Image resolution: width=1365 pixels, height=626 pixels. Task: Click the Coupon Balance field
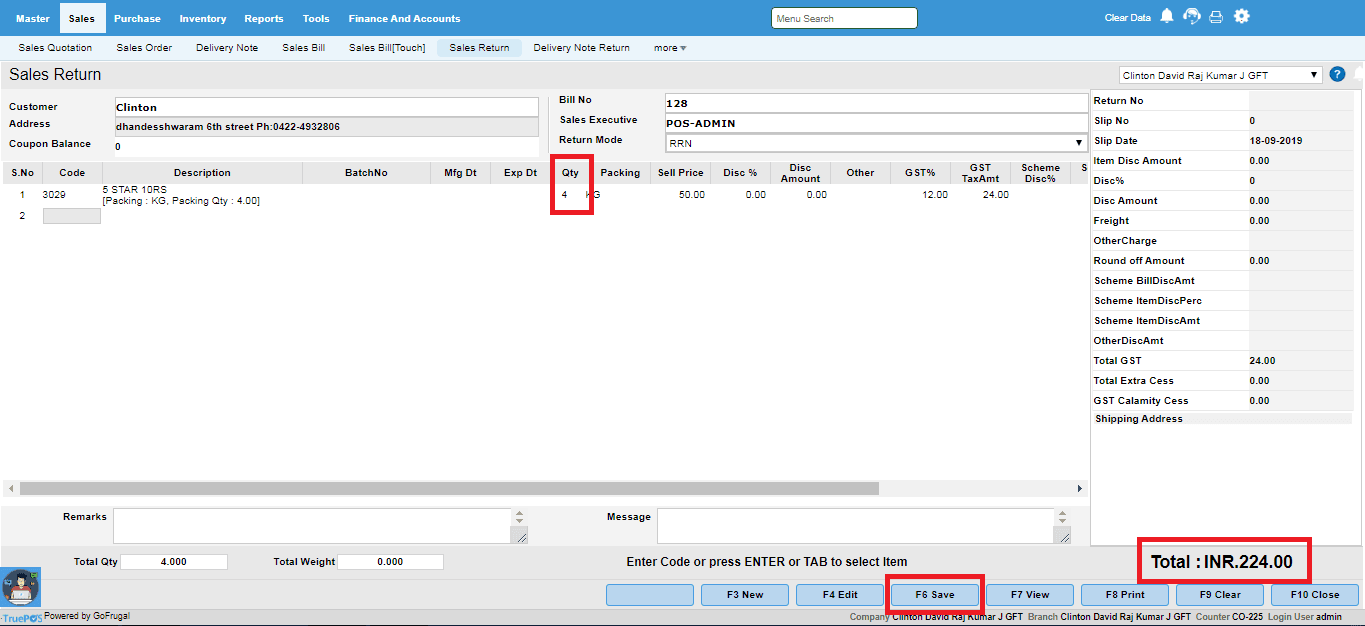(326, 147)
